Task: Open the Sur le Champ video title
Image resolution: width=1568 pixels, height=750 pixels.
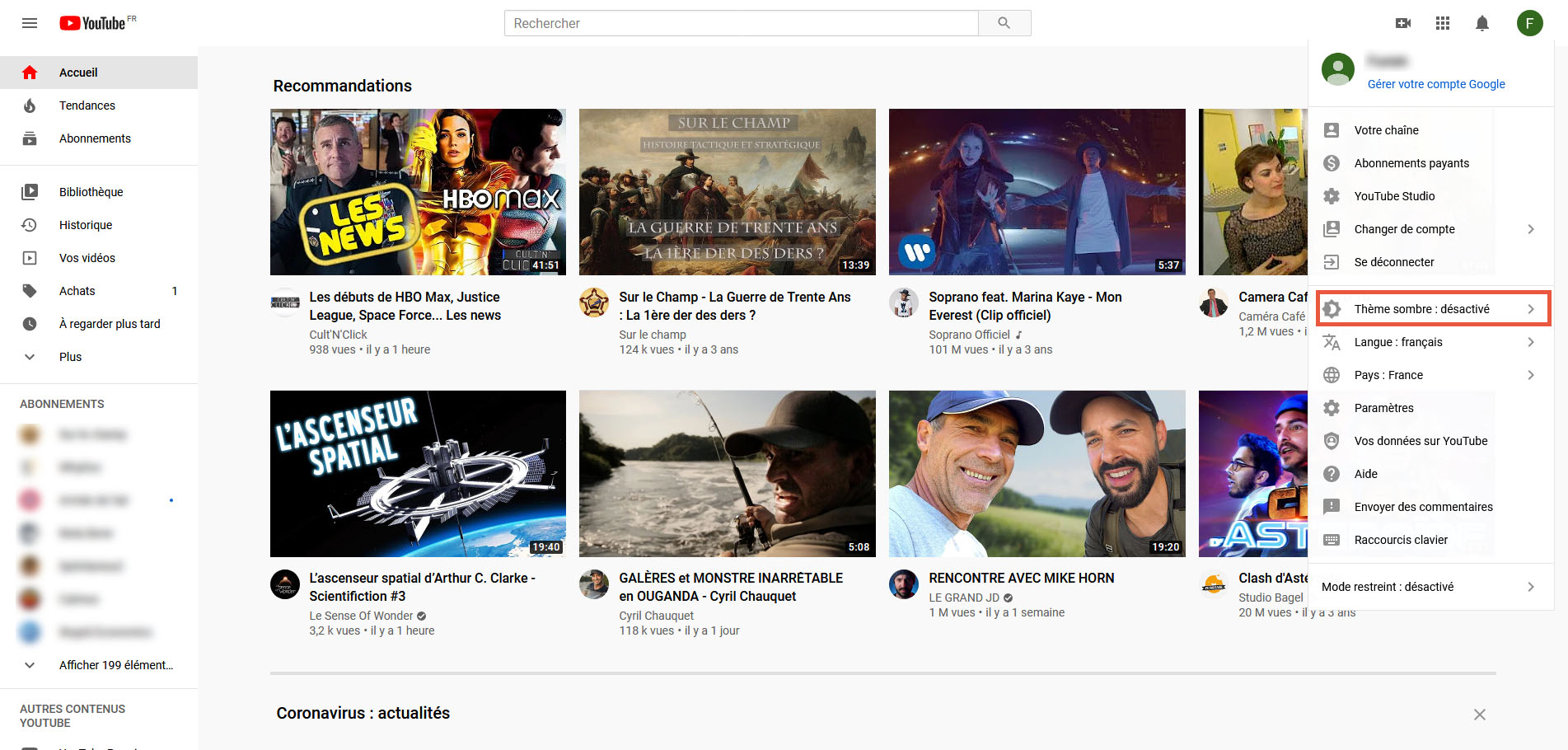Action: 735,306
